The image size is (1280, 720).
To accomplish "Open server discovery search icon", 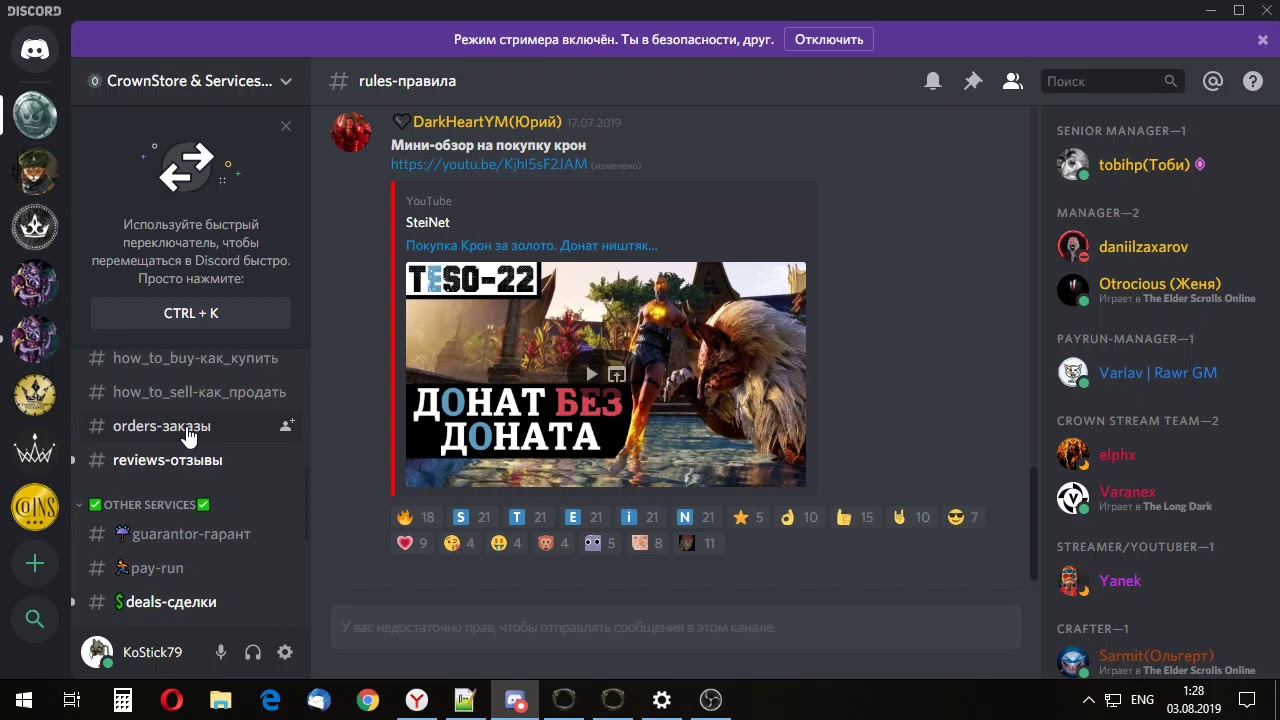I will click(x=35, y=619).
